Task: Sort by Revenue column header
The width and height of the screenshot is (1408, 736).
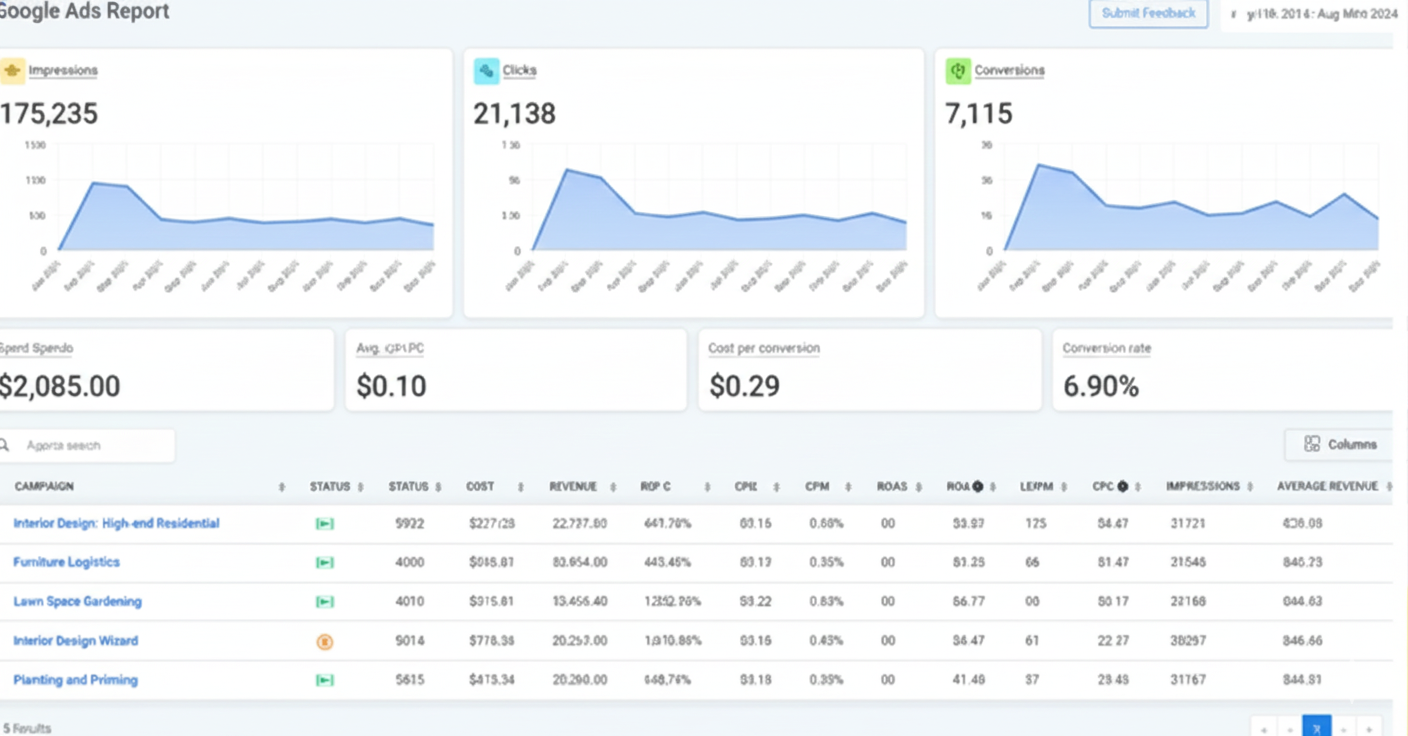Action: tap(573, 487)
